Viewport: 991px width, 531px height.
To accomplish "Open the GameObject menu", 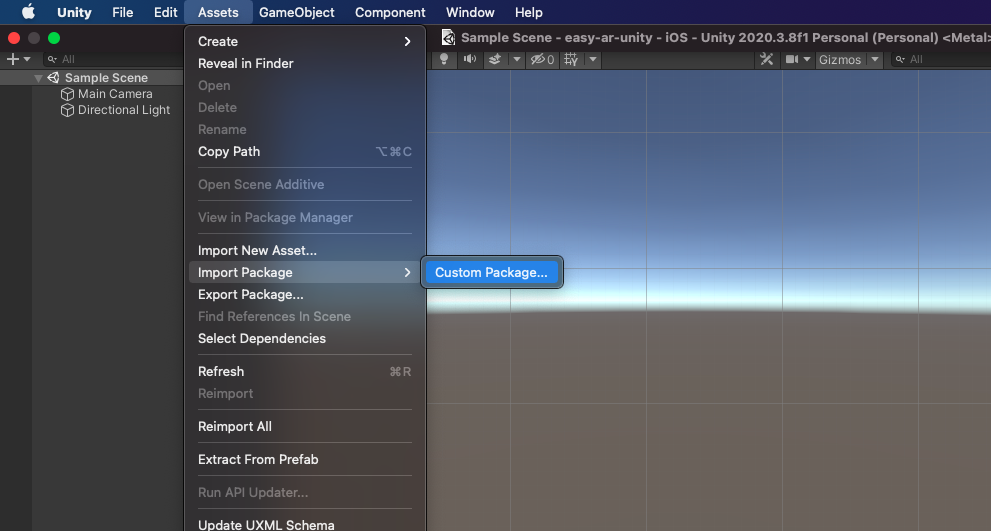I will click(296, 12).
